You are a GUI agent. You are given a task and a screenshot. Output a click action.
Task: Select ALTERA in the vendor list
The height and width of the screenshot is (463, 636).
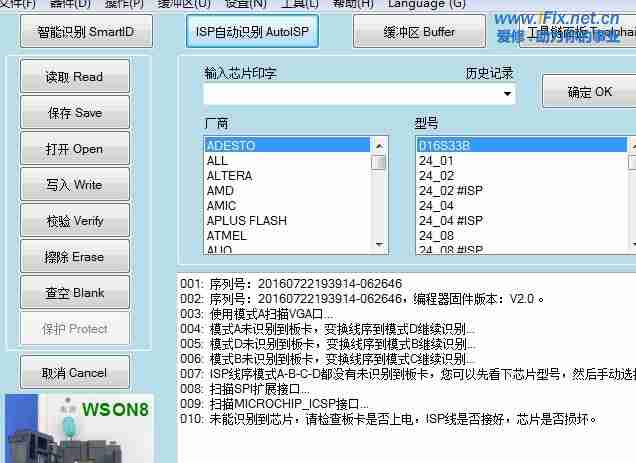(287, 176)
